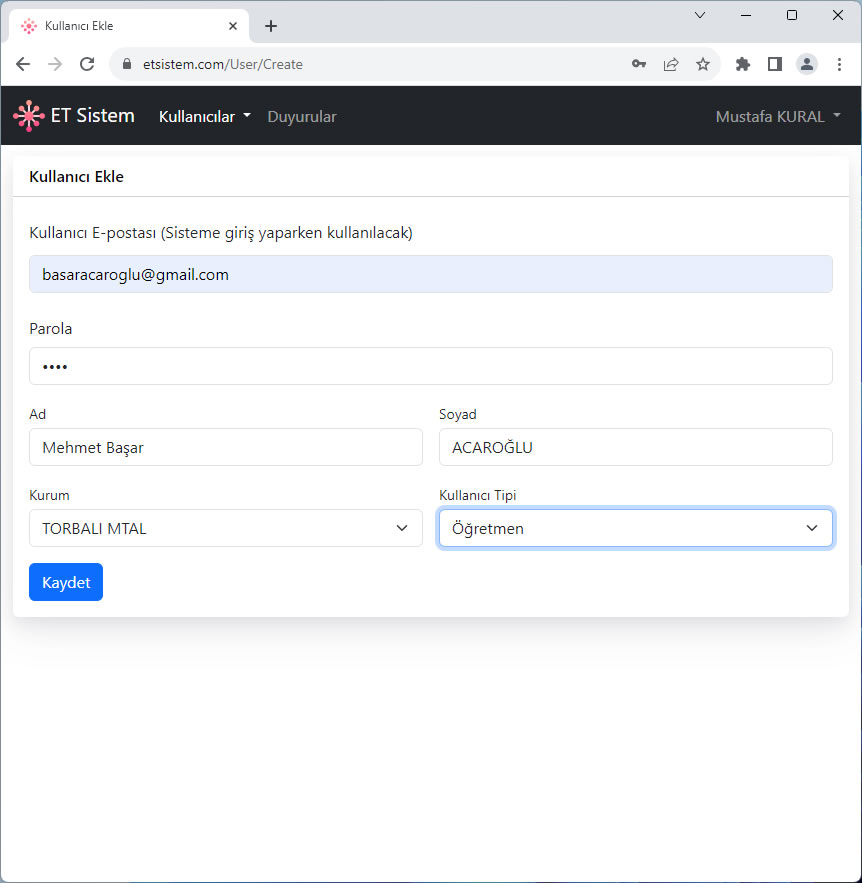The image size is (862, 883).
Task: Open the saved passwords key icon
Action: [638, 64]
